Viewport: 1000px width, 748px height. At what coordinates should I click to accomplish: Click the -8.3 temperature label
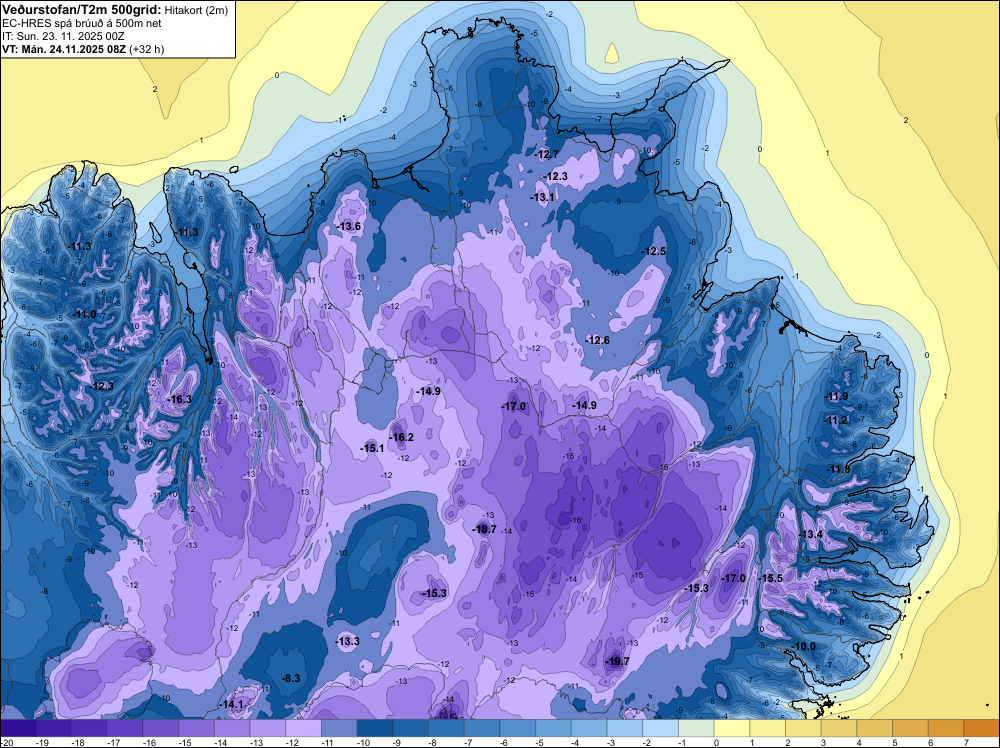tap(291, 678)
